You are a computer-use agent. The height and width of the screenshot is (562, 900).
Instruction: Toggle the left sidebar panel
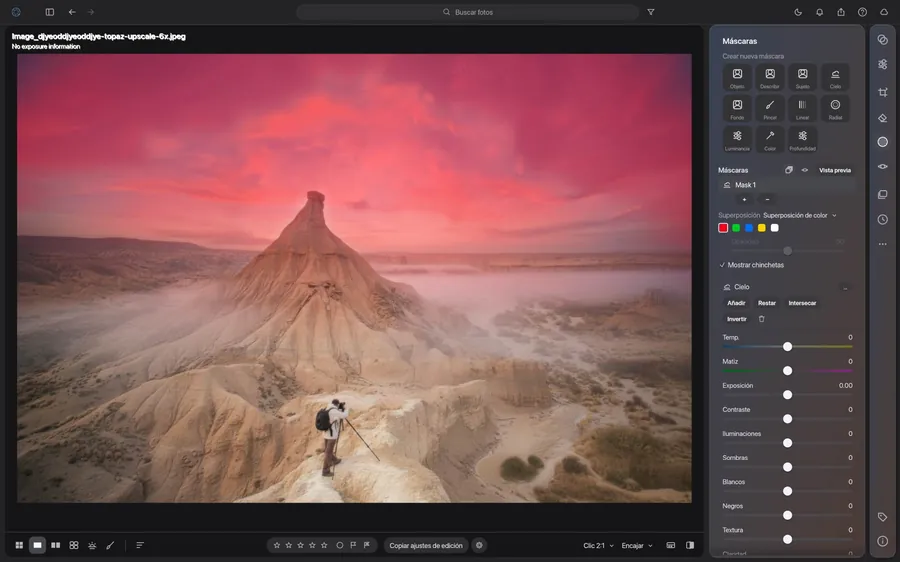coord(50,12)
